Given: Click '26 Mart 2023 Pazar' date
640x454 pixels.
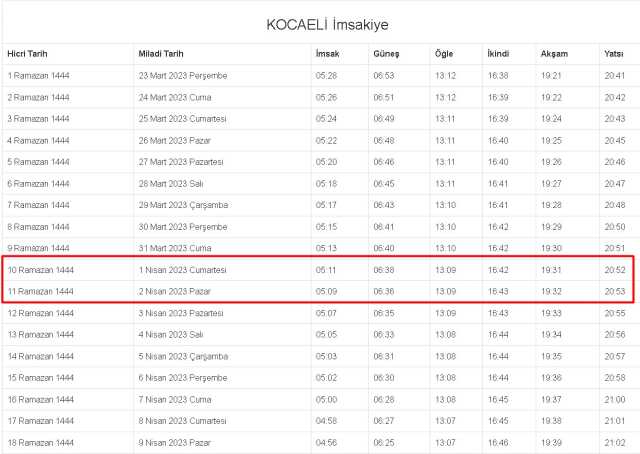Looking at the screenshot, I should pos(174,140).
